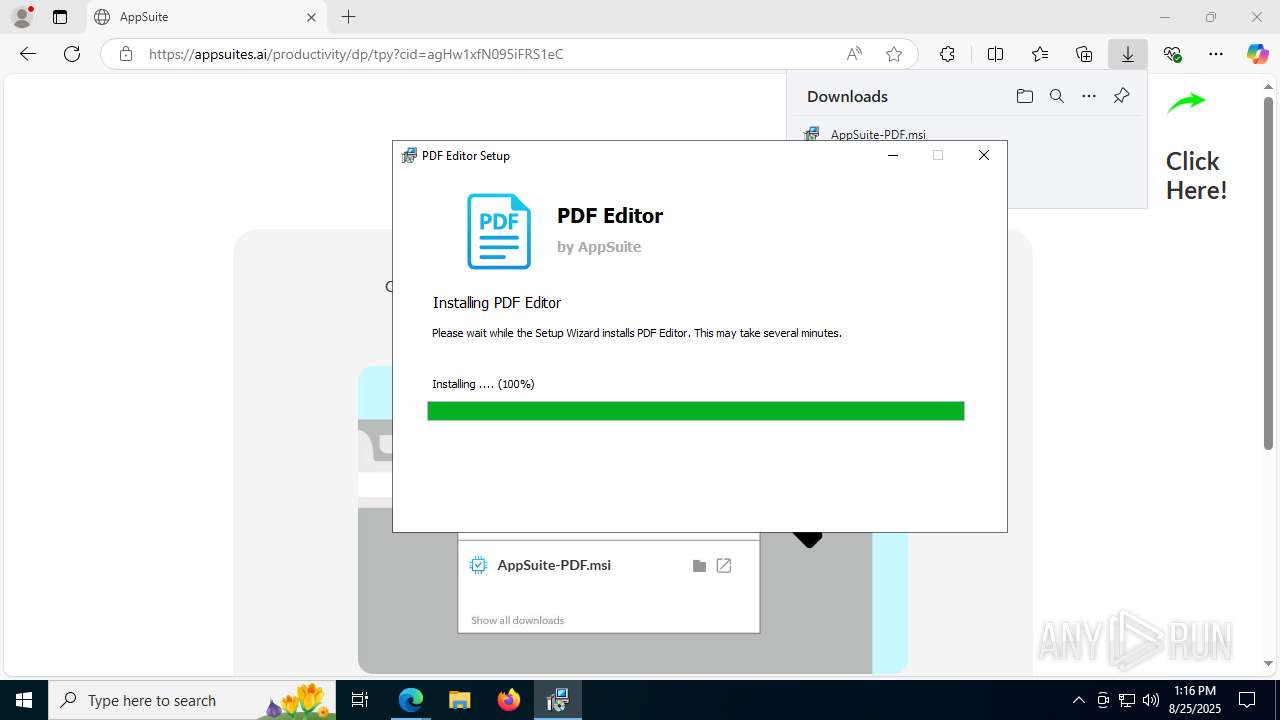The image size is (1280, 720).
Task: Open more options in Downloads panel
Action: click(1089, 96)
